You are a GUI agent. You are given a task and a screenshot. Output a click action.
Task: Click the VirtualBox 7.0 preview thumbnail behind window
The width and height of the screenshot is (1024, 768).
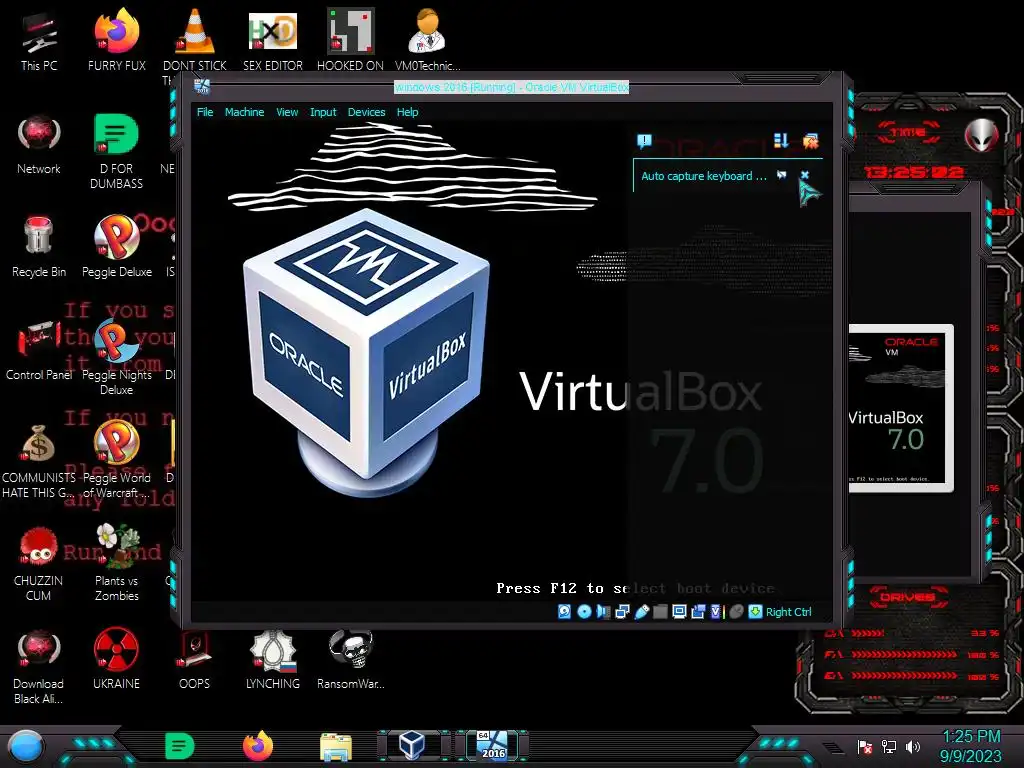(x=901, y=408)
